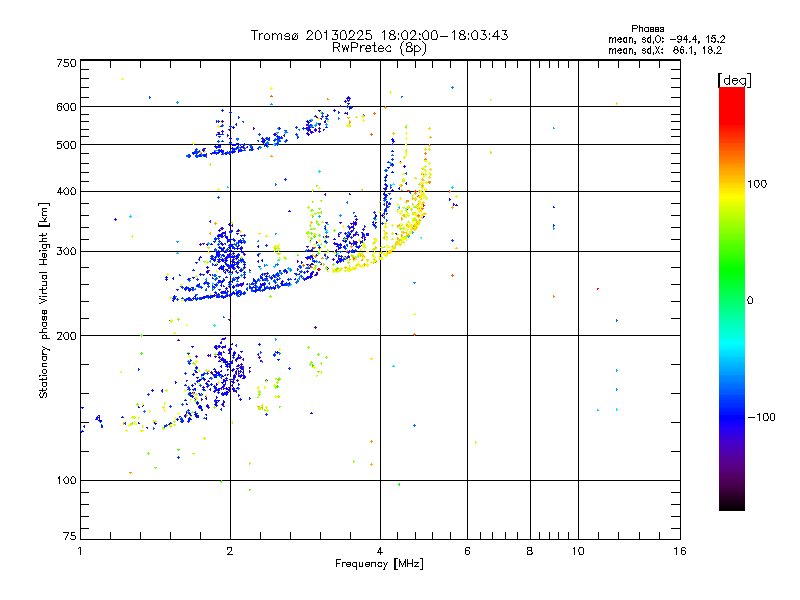The height and width of the screenshot is (600, 800).
Task: Click x-axis tick label '4'
Action: coord(380,551)
